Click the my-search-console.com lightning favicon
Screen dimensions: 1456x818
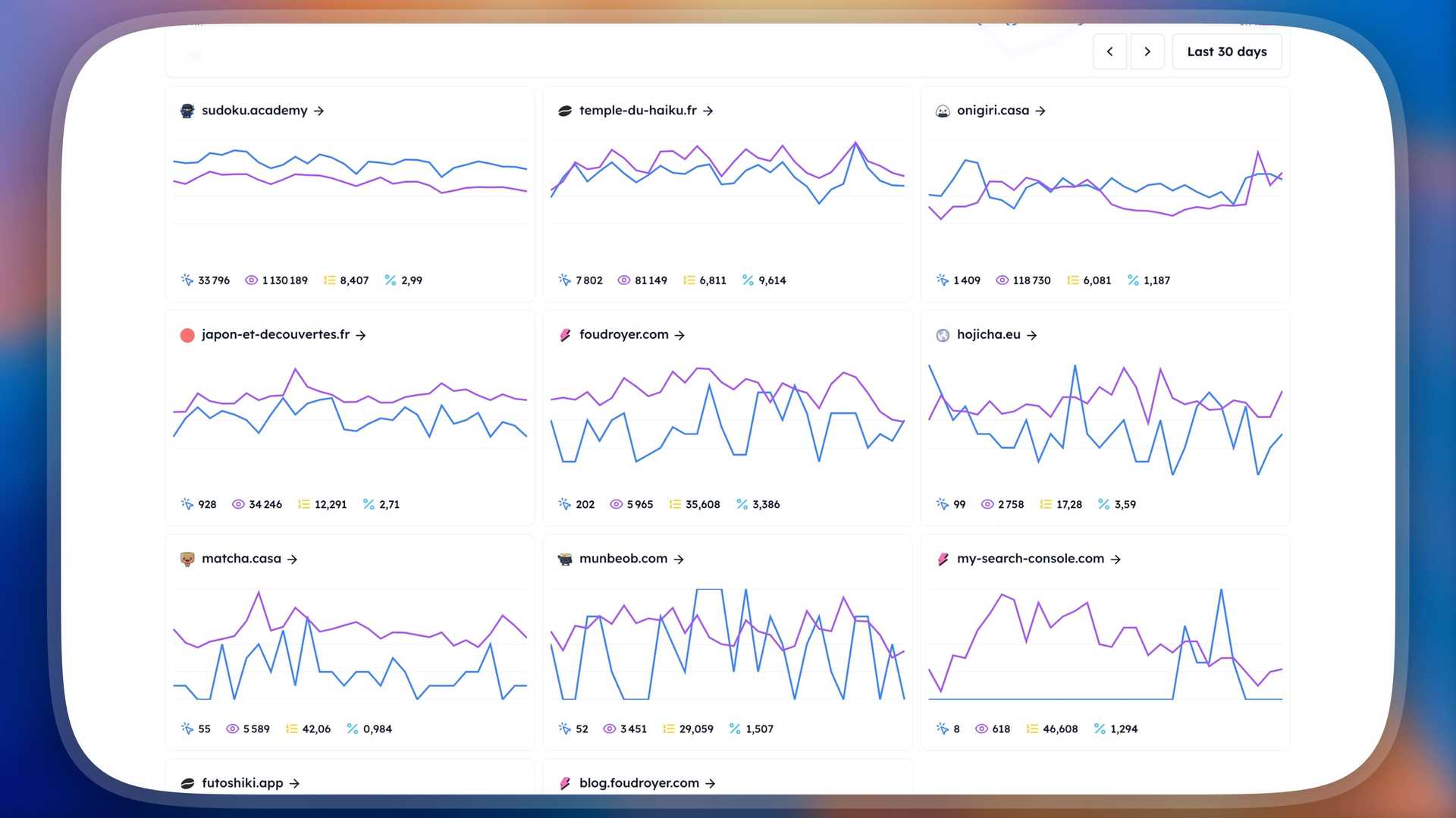943,559
